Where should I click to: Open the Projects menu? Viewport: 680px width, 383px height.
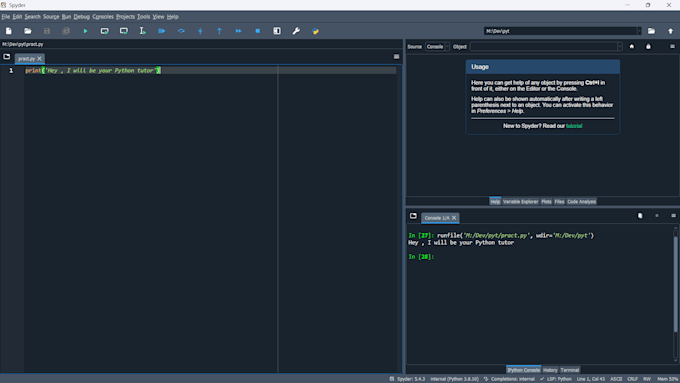(125, 16)
